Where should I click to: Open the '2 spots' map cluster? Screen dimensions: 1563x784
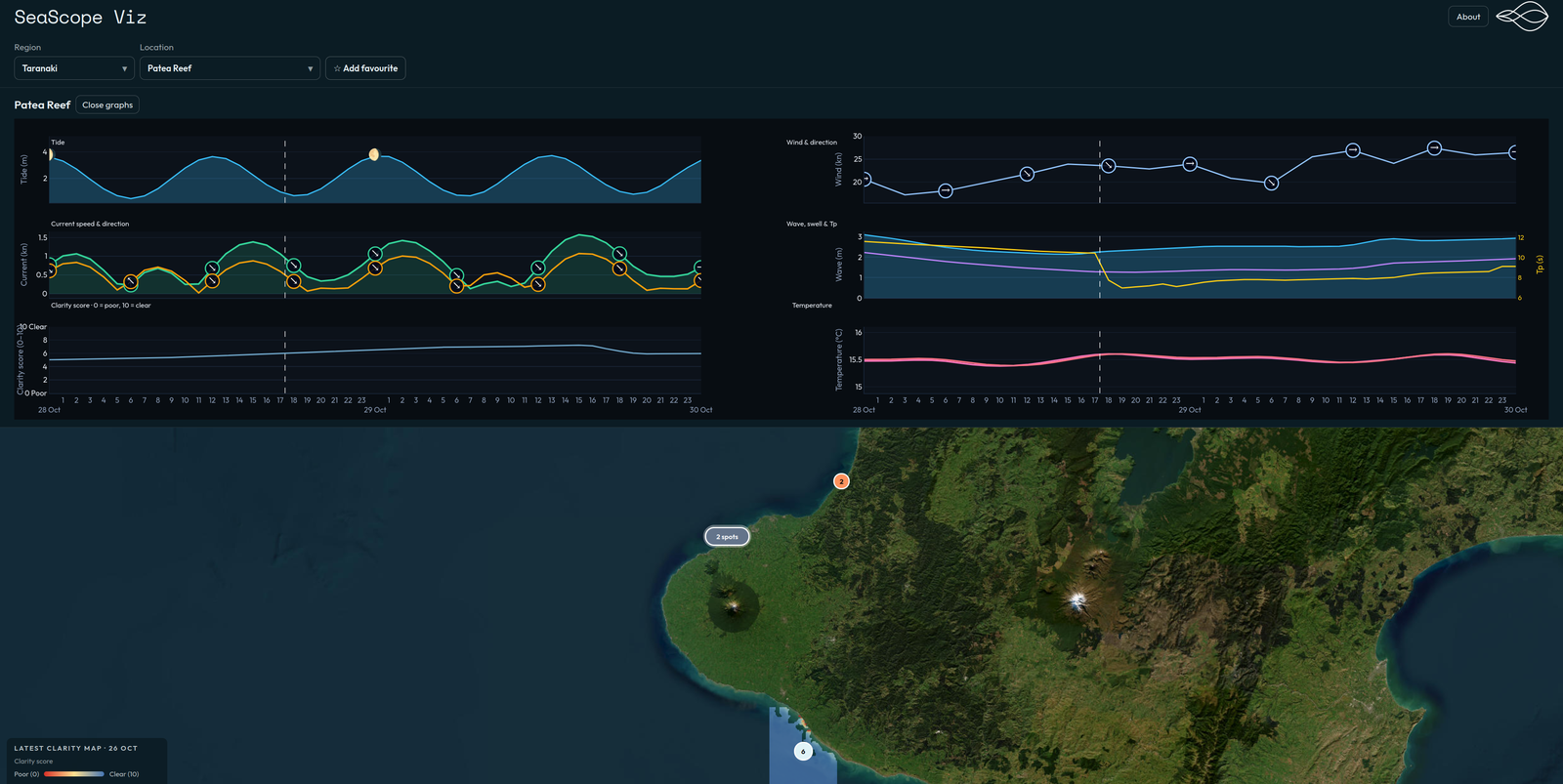pyautogui.click(x=728, y=536)
